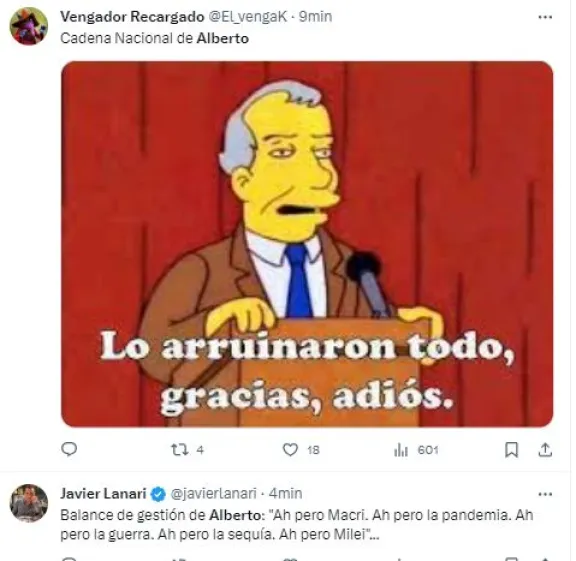Open more options on Vengador Recargado tweet
This screenshot has width=576, height=561.
pos(545,17)
